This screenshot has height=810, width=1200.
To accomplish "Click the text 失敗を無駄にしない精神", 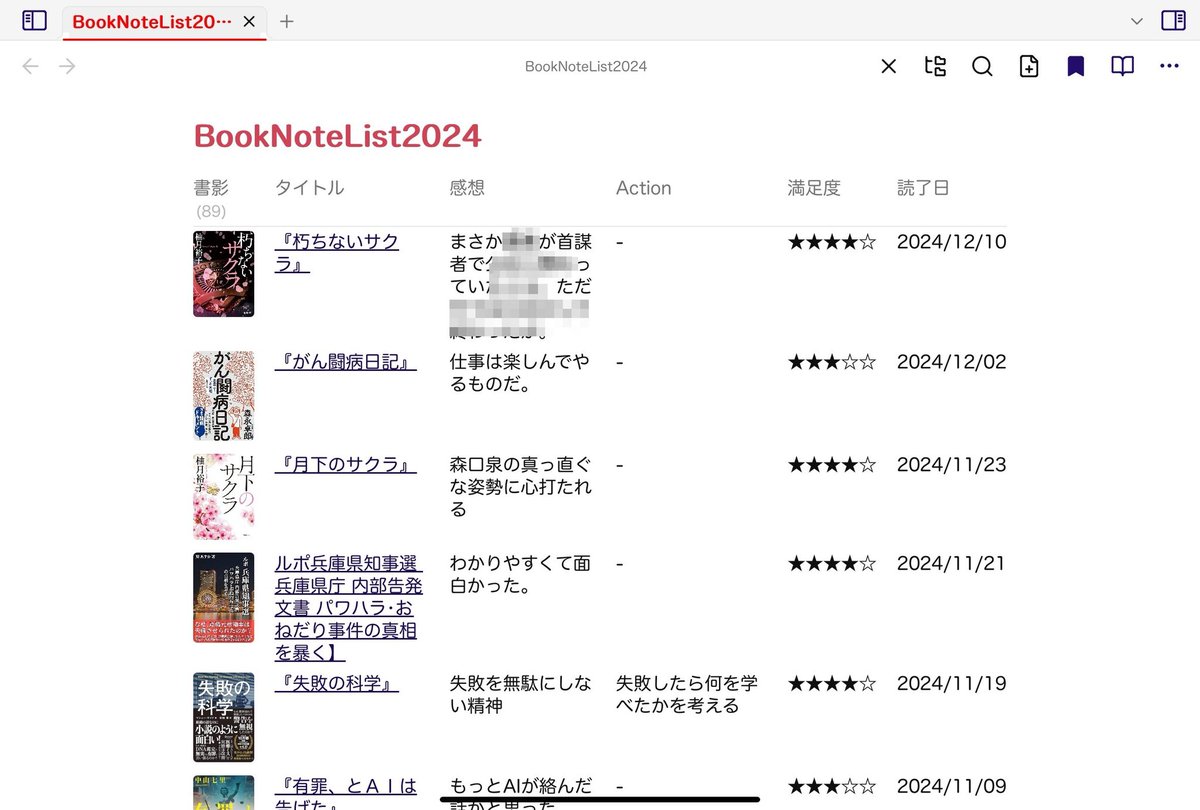I will pos(520,695).
